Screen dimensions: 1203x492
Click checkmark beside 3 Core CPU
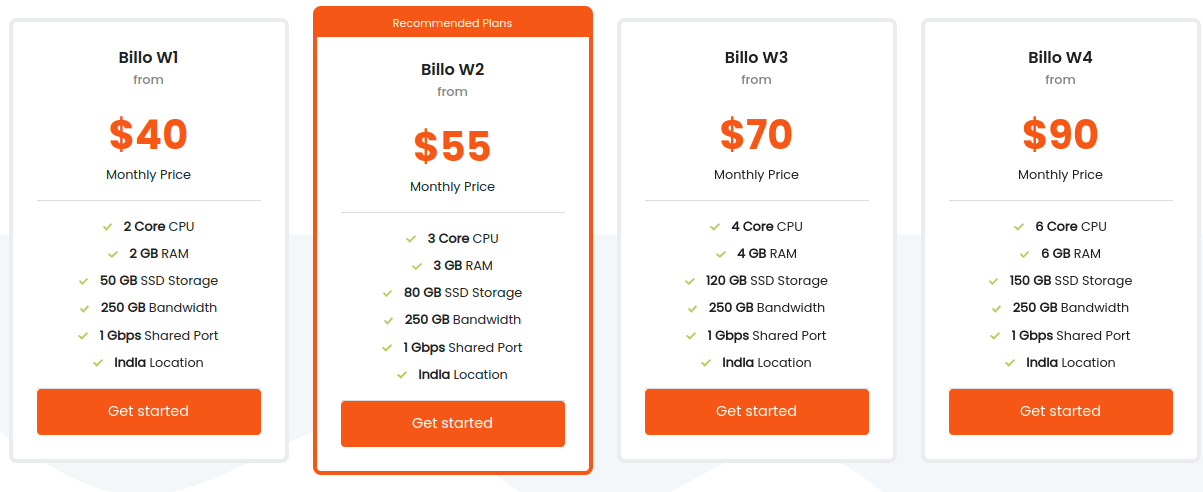click(x=411, y=239)
